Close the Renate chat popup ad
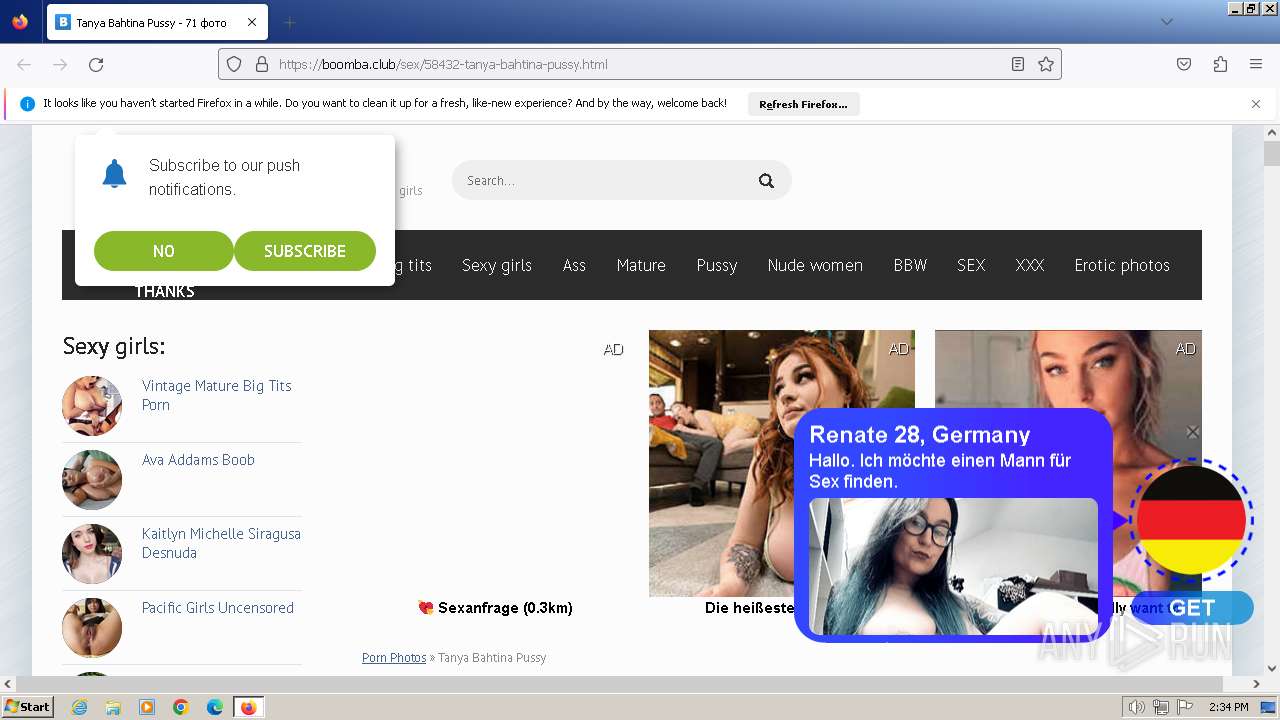 (x=1192, y=432)
